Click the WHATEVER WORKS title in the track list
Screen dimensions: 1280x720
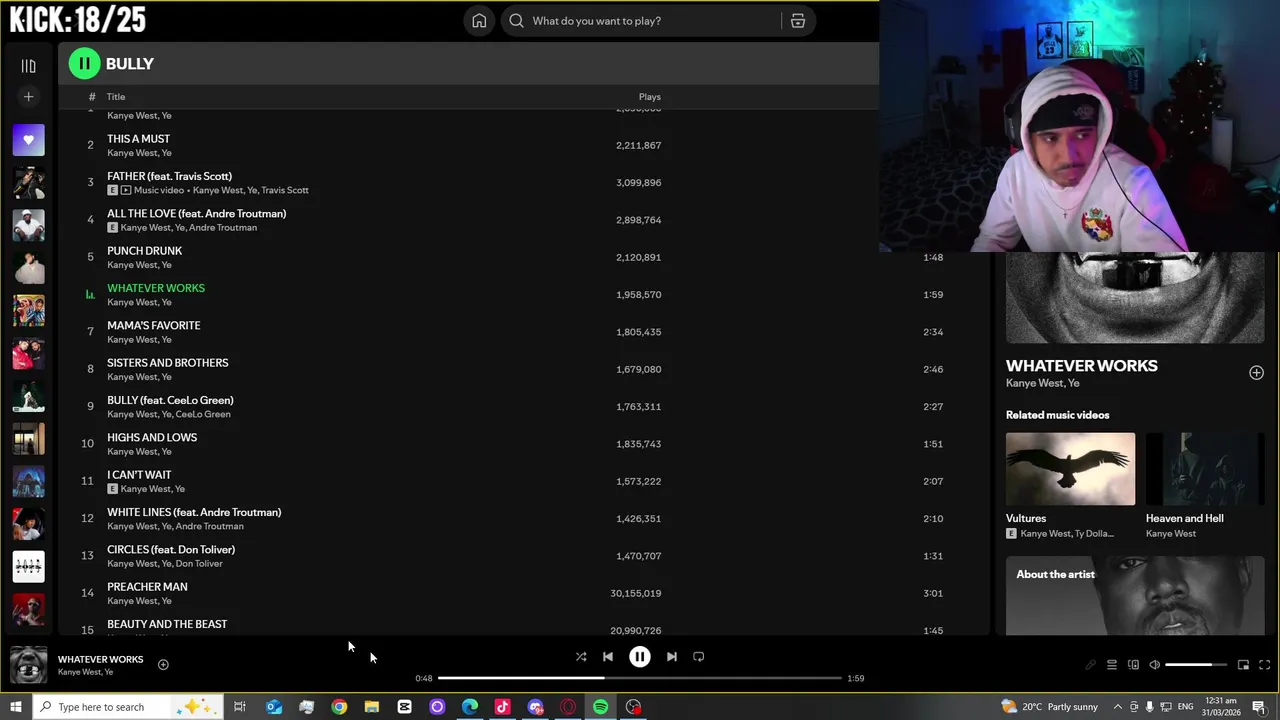pos(156,288)
